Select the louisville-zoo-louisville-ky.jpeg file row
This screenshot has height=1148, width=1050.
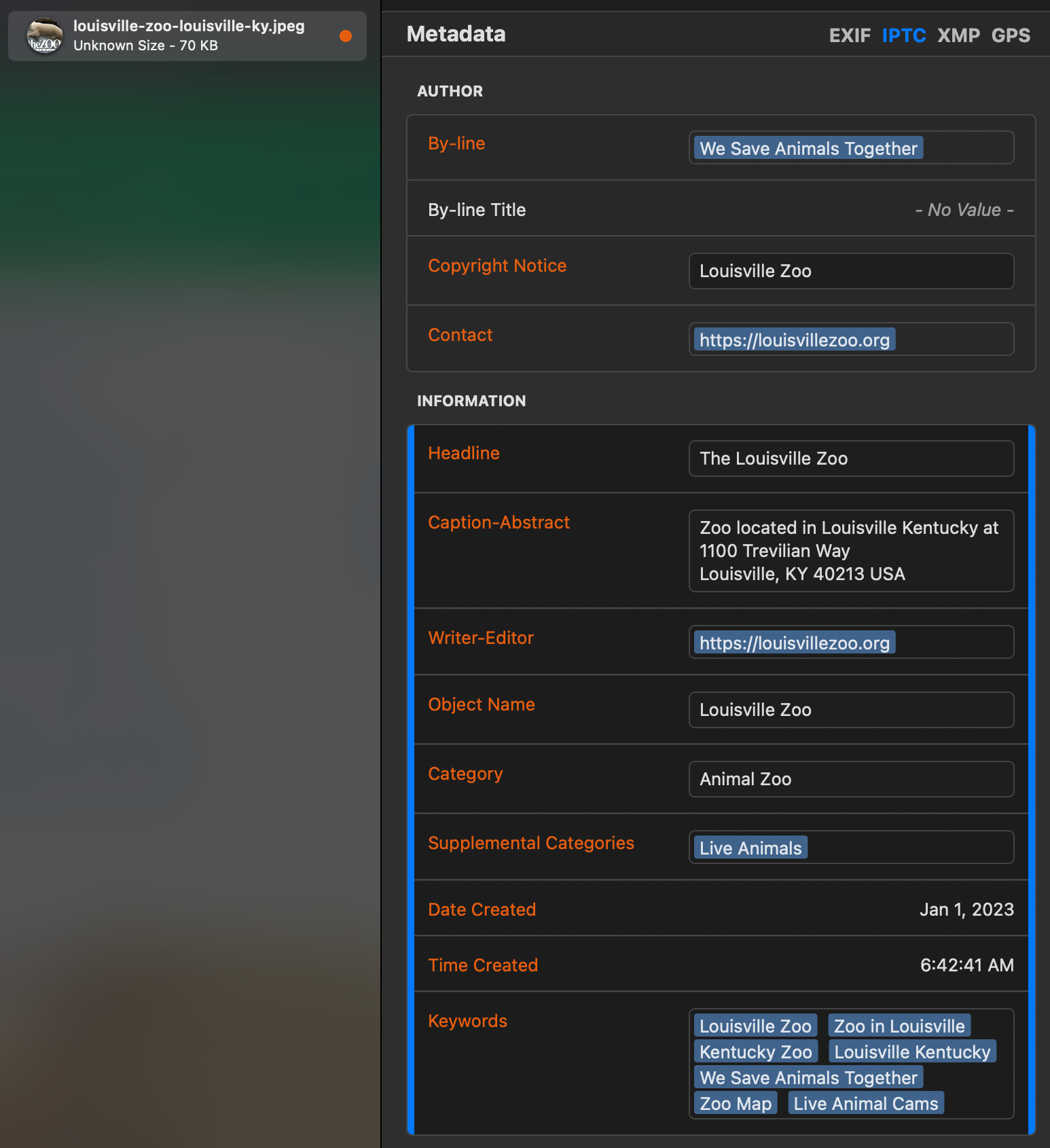[187, 36]
